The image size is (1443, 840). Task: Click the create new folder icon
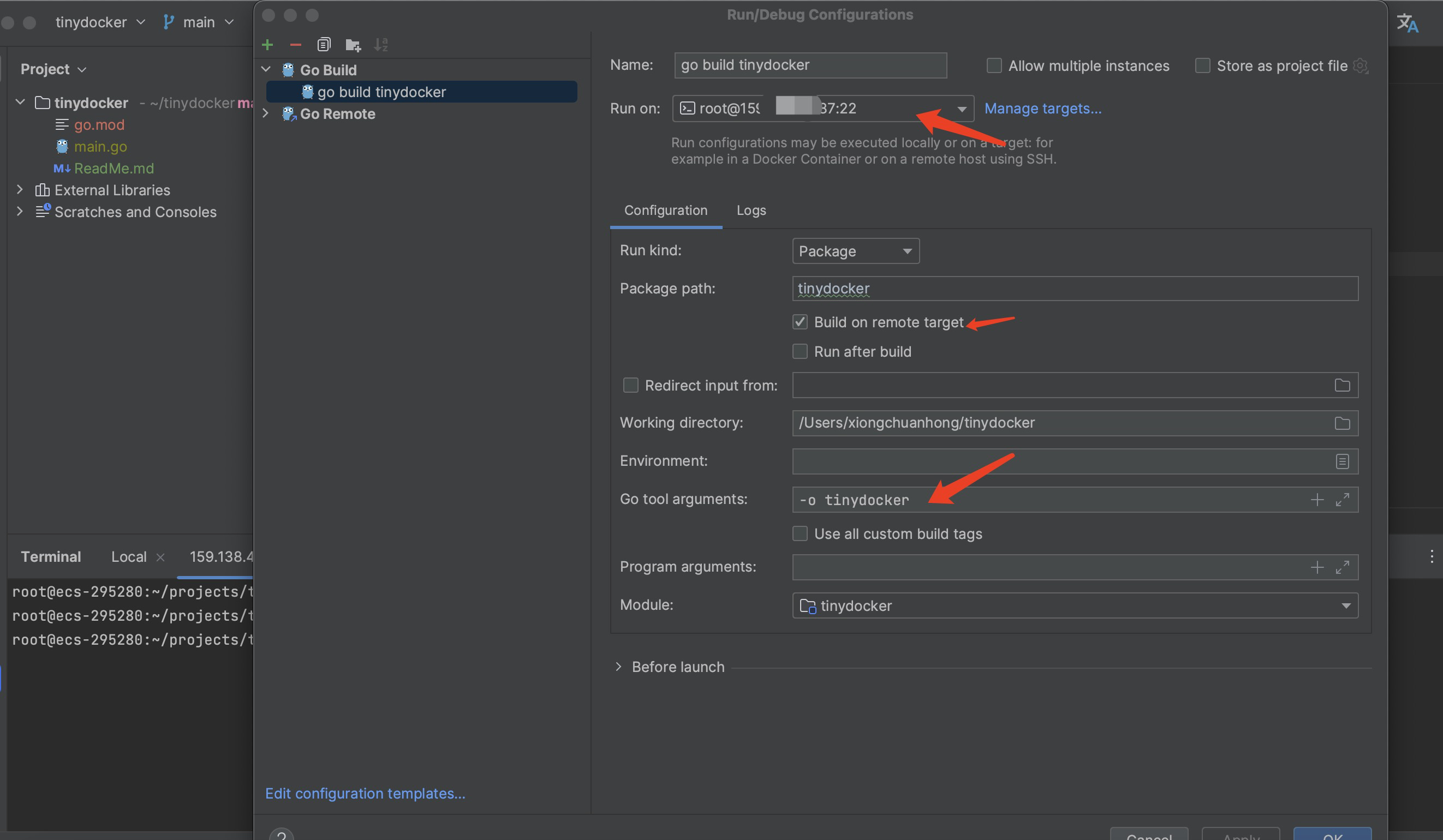click(353, 45)
